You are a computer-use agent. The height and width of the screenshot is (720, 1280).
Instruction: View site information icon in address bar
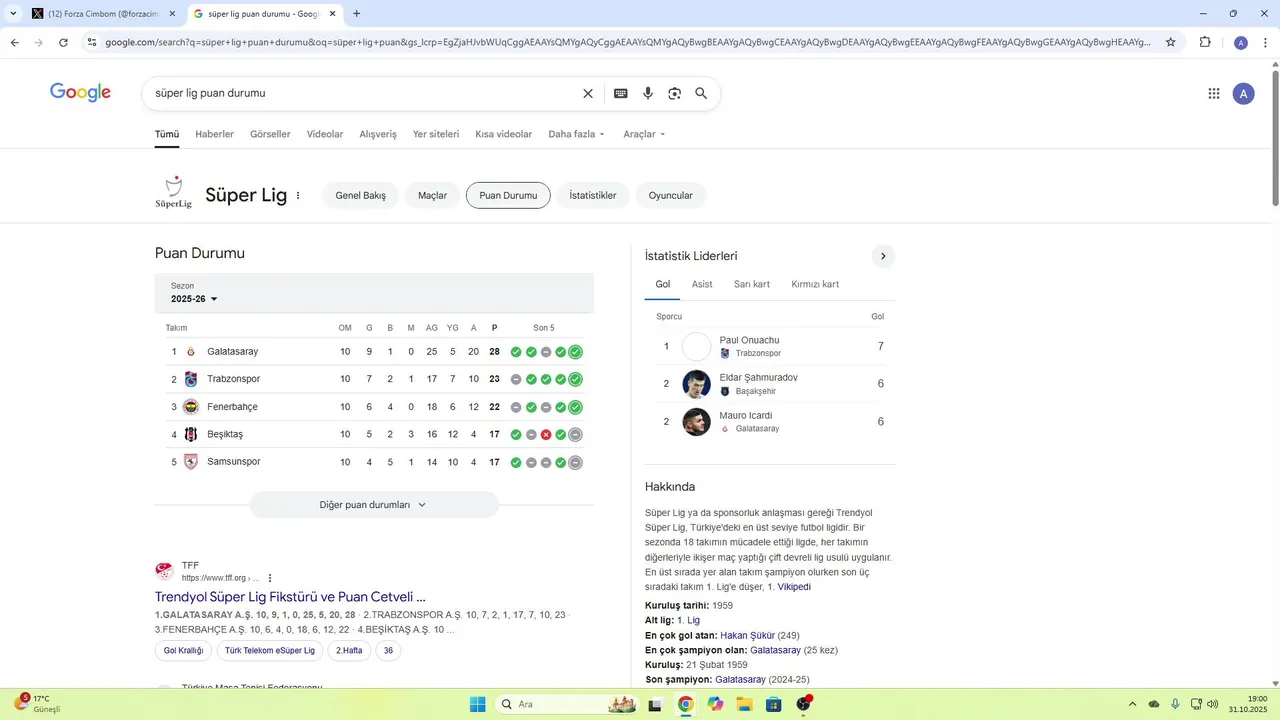click(92, 42)
